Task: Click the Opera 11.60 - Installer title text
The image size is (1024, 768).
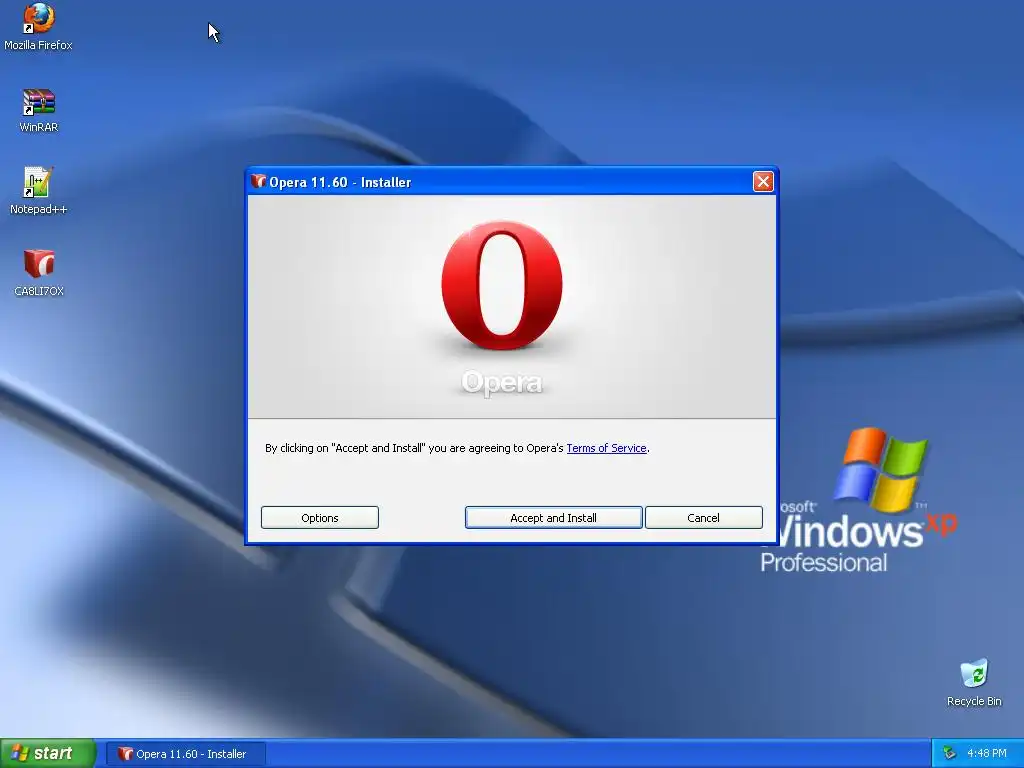Action: pyautogui.click(x=340, y=182)
